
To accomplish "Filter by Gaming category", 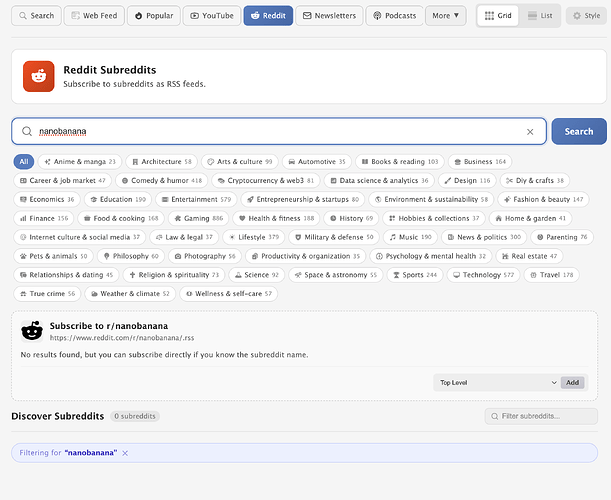I will [x=199, y=218].
